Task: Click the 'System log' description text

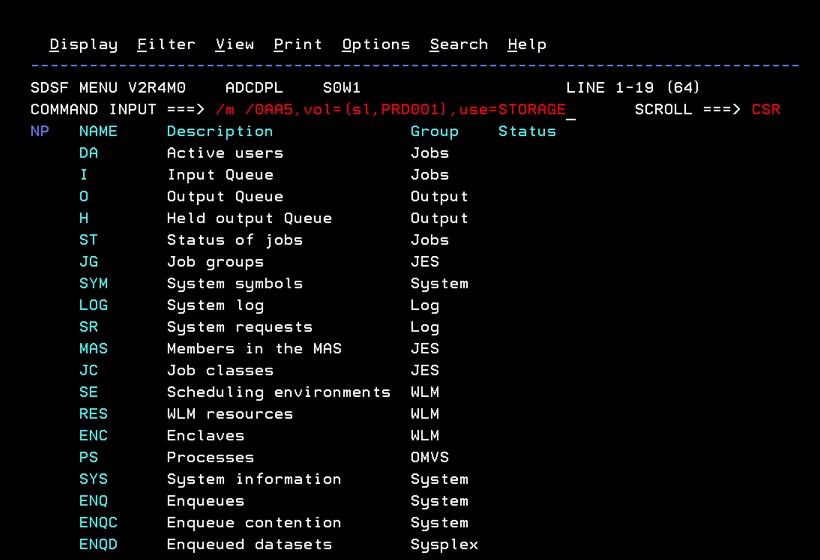Action: pos(215,305)
